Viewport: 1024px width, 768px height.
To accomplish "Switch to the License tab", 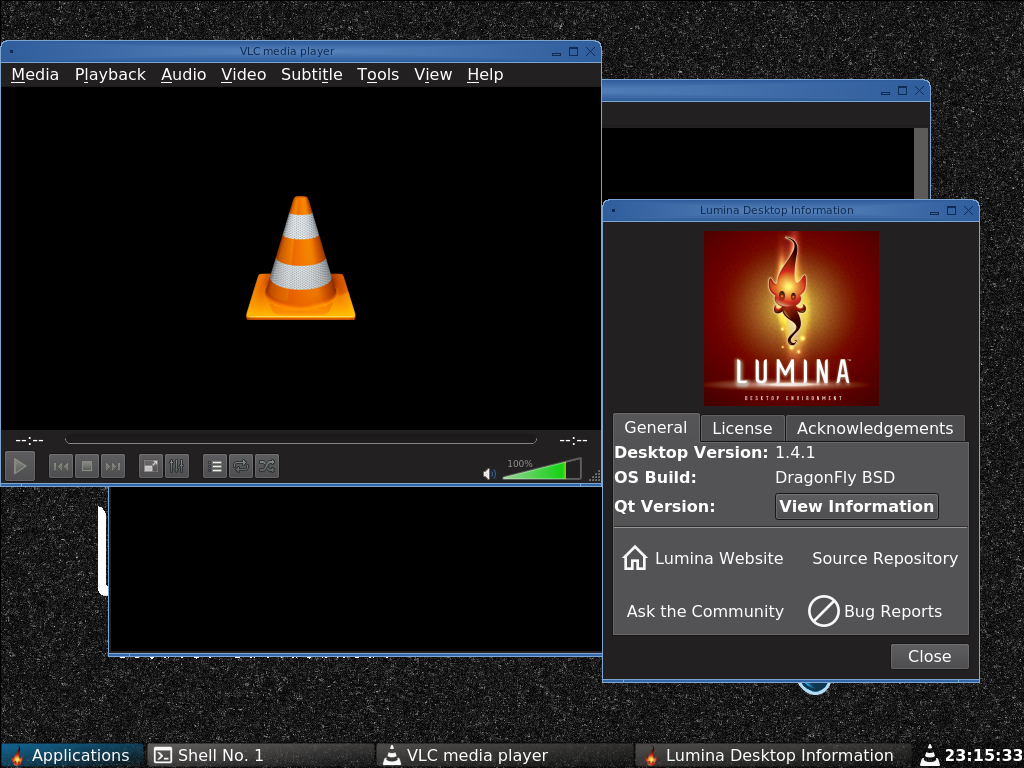I will (743, 428).
